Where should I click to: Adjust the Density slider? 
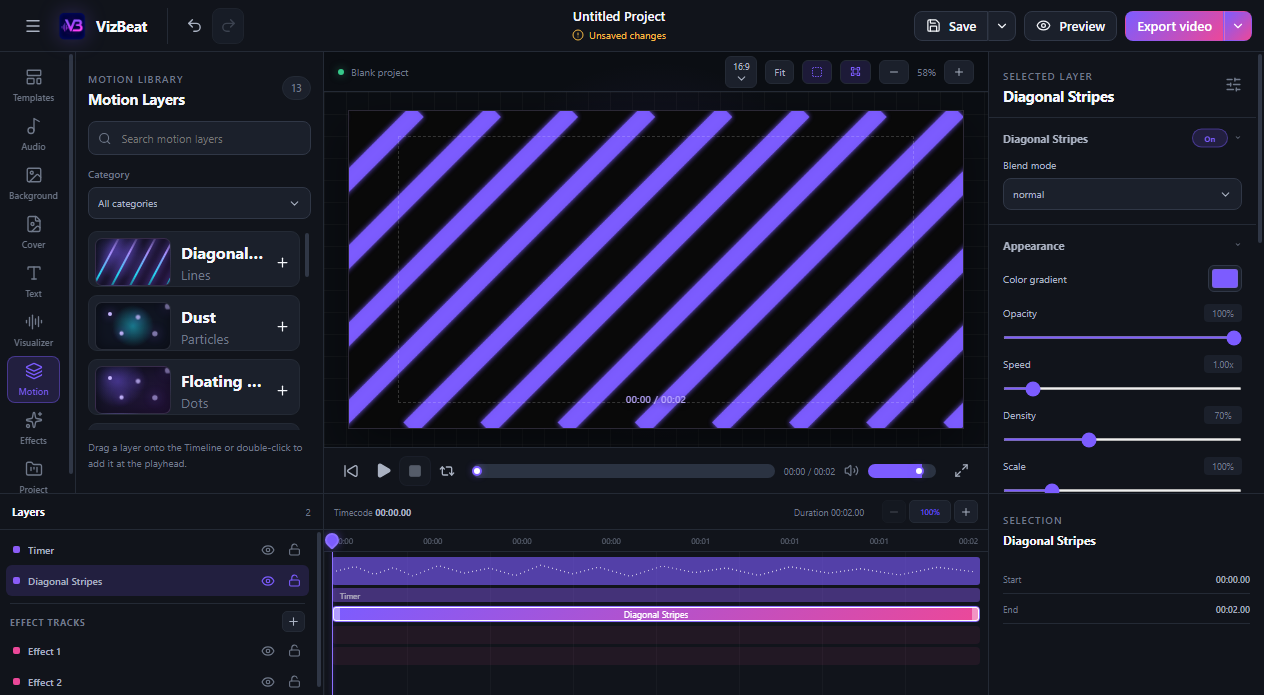1122,440
